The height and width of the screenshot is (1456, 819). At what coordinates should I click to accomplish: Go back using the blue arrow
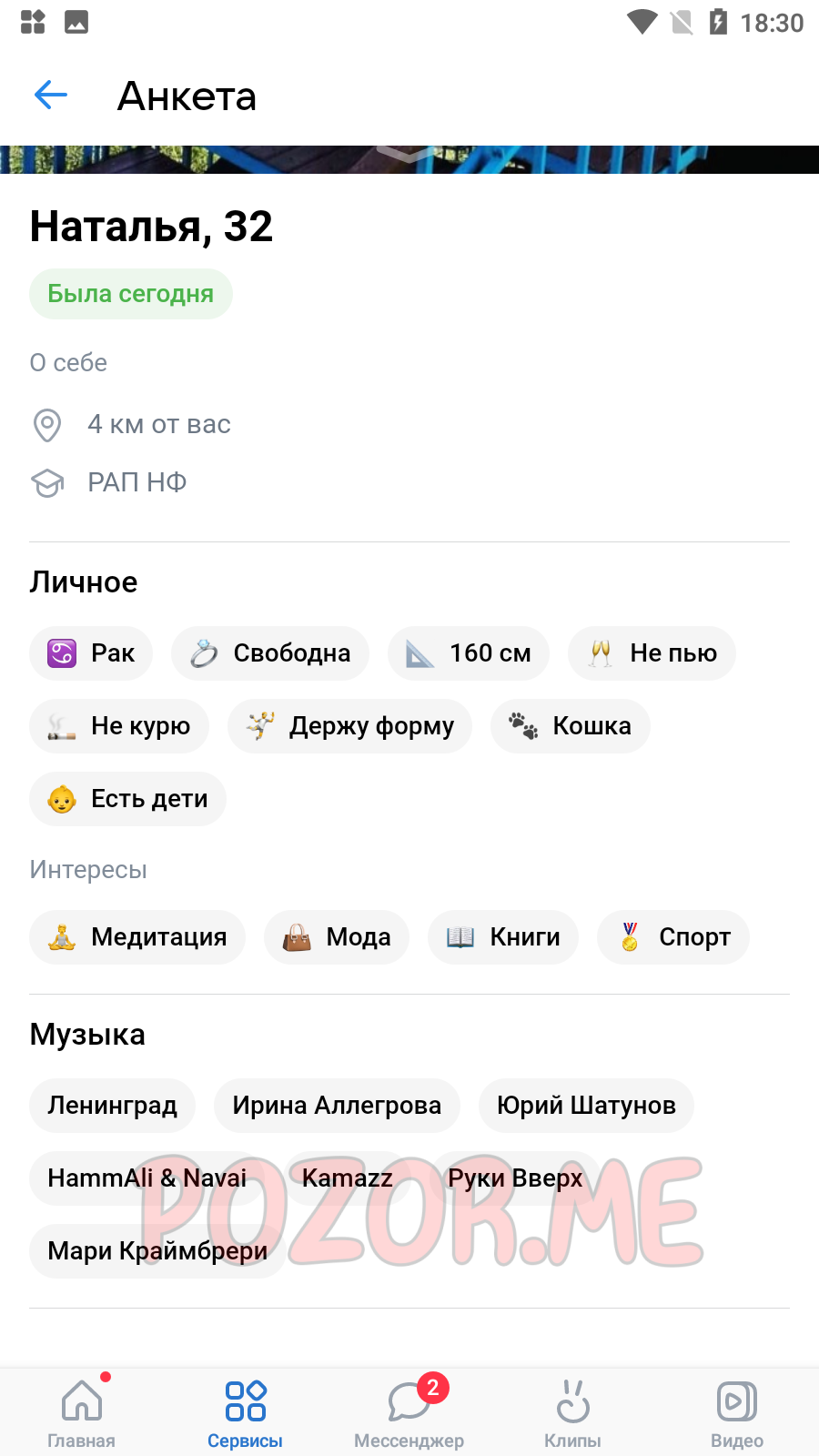51,95
